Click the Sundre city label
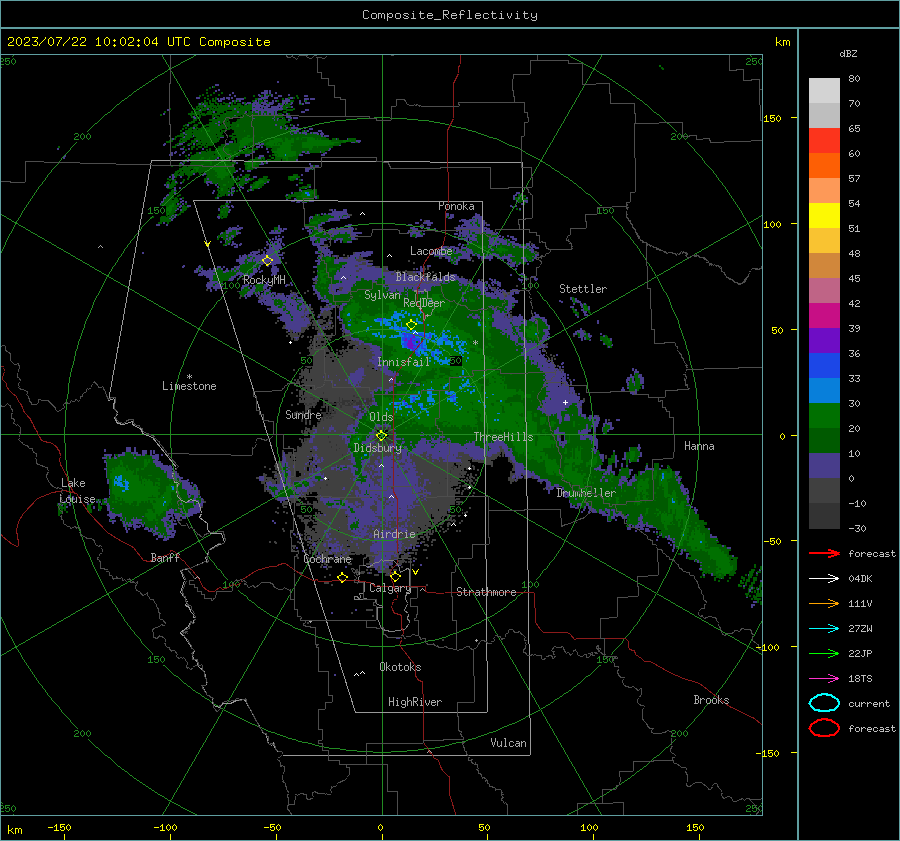Screen dimensions: 900x841 303,414
